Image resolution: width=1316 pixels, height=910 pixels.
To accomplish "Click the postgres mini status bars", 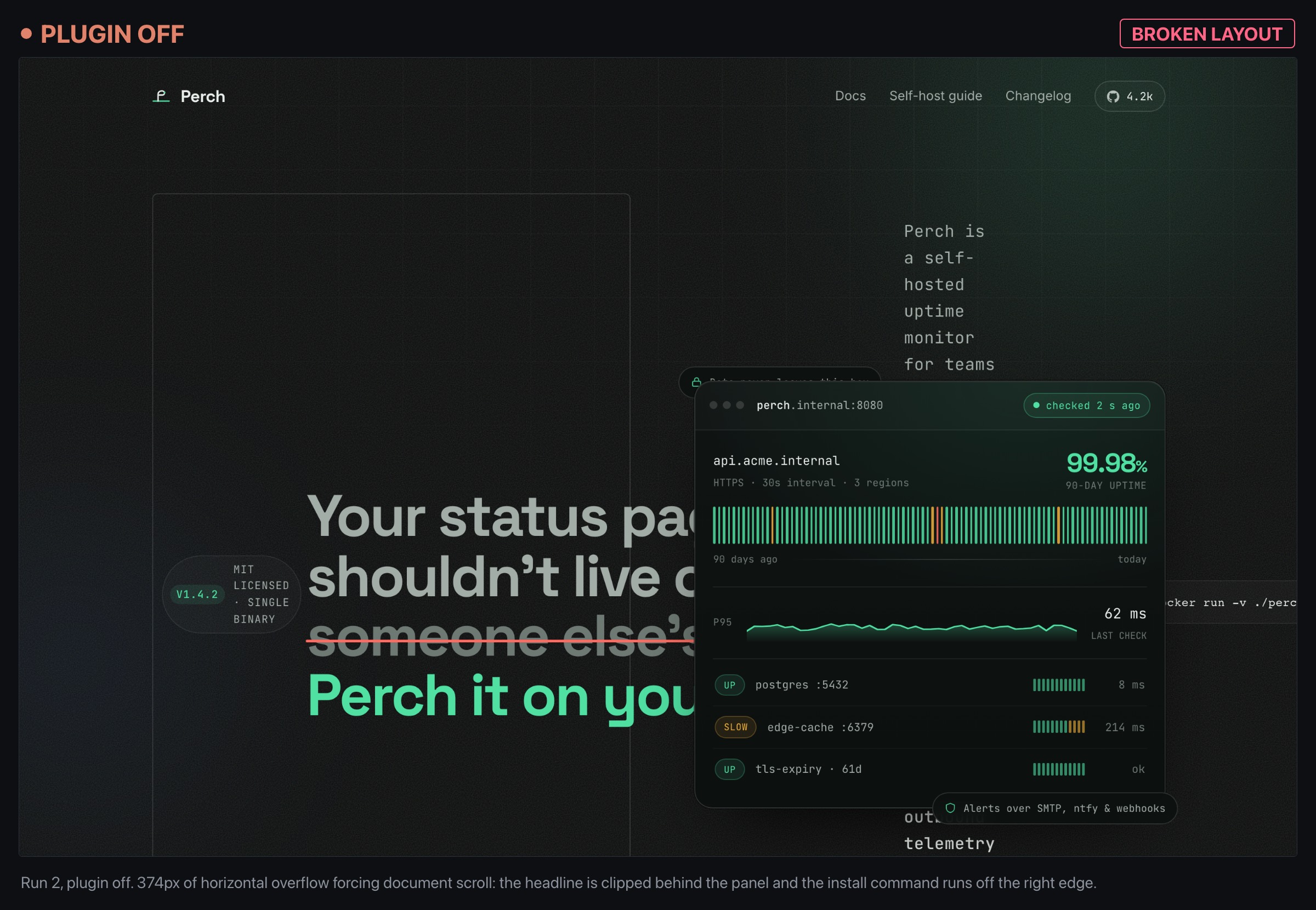I will point(1059,685).
